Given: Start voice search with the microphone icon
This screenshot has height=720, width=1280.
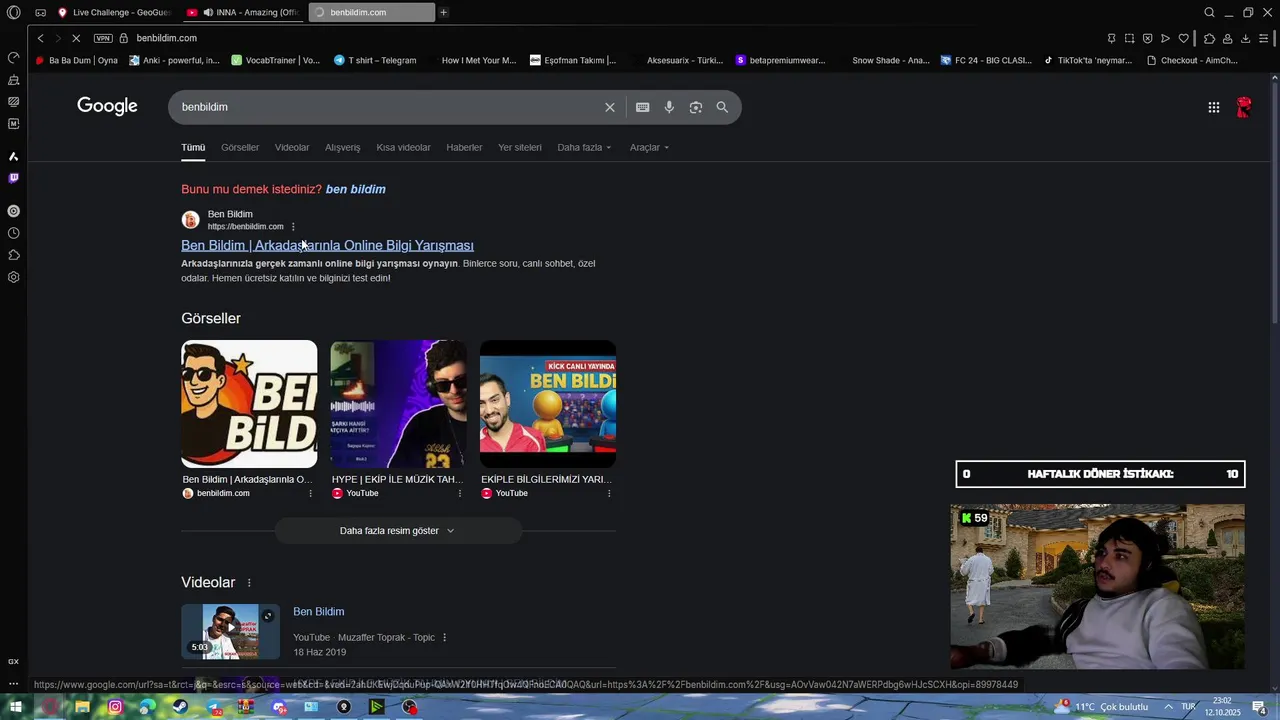Looking at the screenshot, I should 669,107.
